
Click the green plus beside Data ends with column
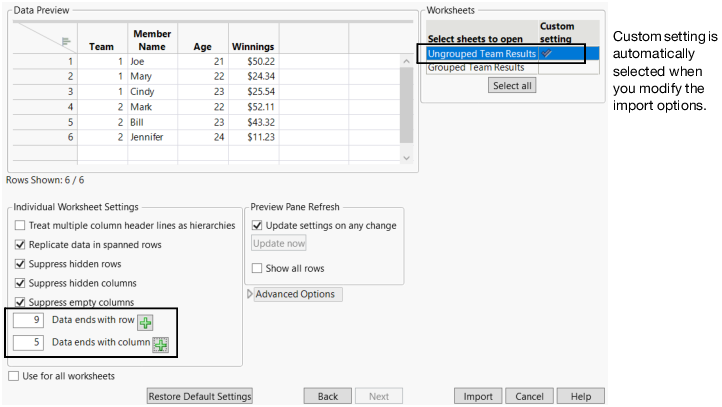[x=161, y=345]
